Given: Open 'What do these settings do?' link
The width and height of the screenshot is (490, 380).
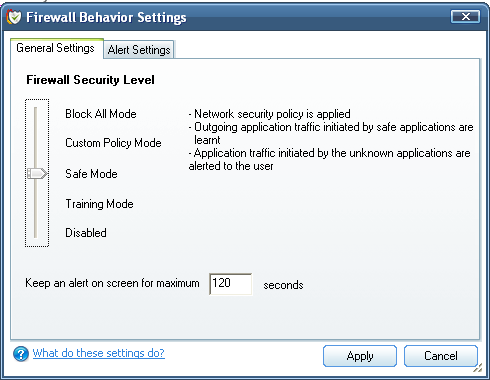Looking at the screenshot, I should pos(99,353).
